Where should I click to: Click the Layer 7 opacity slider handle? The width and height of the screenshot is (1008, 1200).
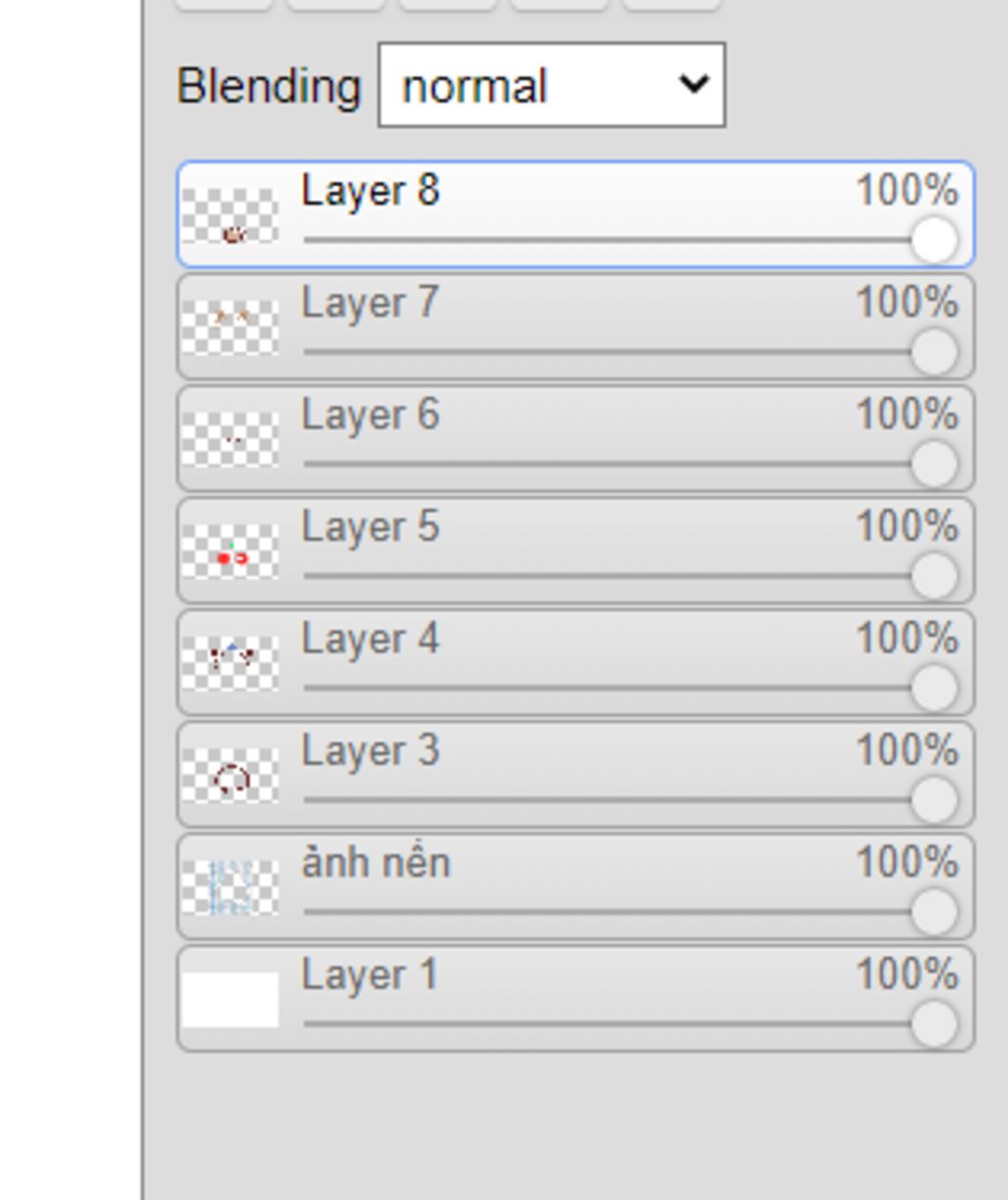pos(934,351)
